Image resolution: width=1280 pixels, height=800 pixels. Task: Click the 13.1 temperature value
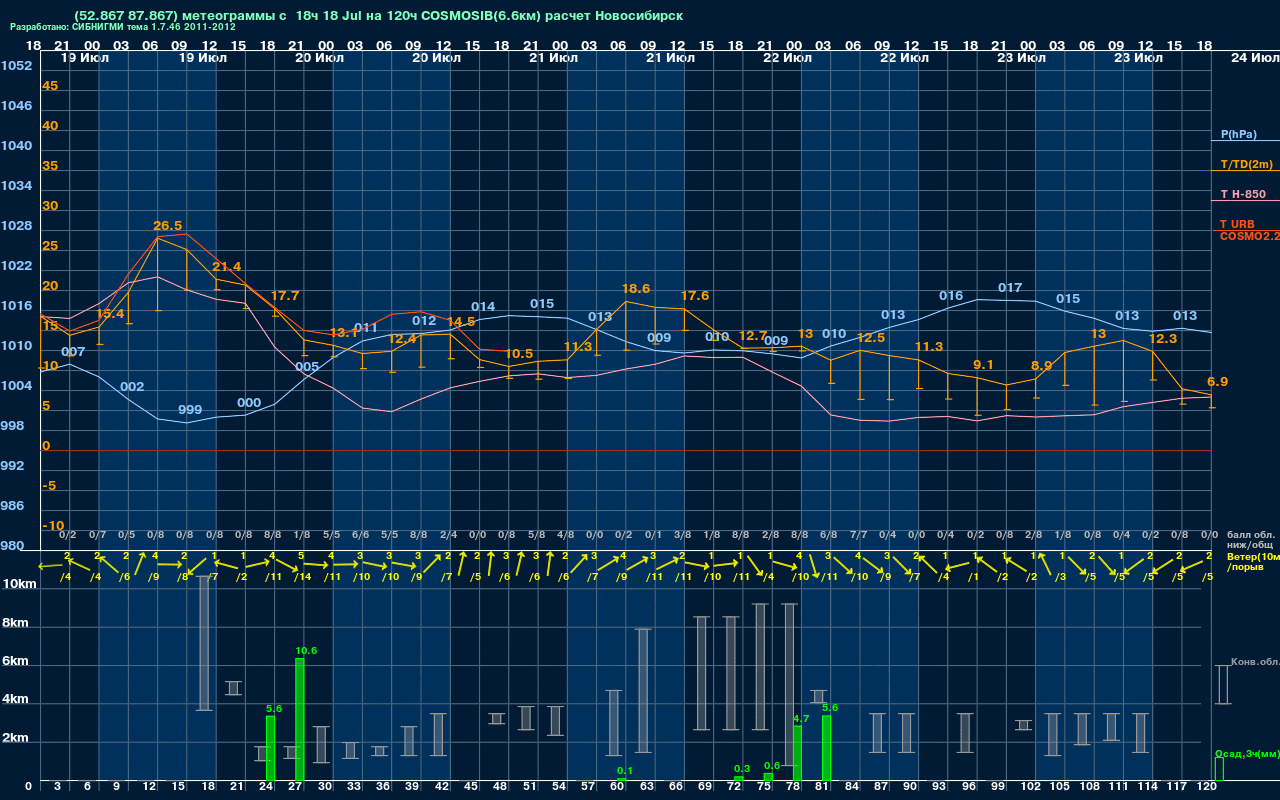tap(343, 333)
